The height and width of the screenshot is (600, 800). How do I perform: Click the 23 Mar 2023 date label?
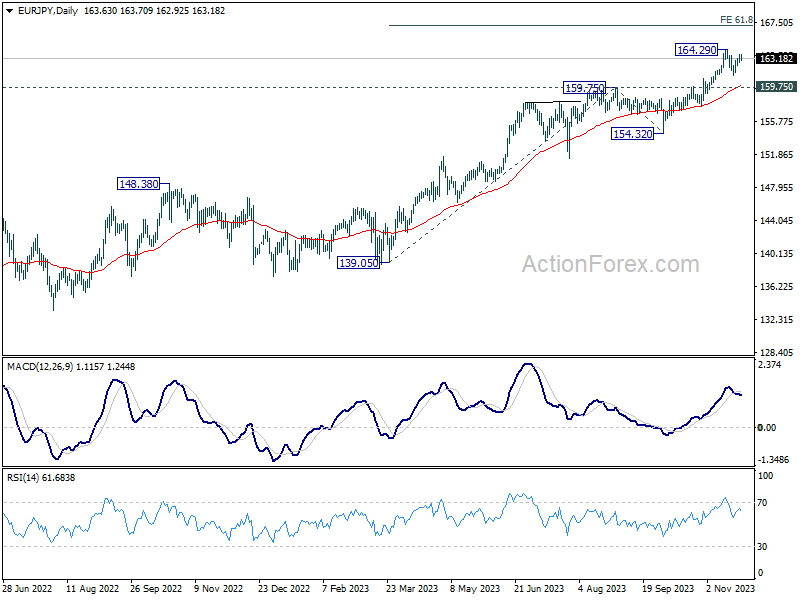coord(412,588)
